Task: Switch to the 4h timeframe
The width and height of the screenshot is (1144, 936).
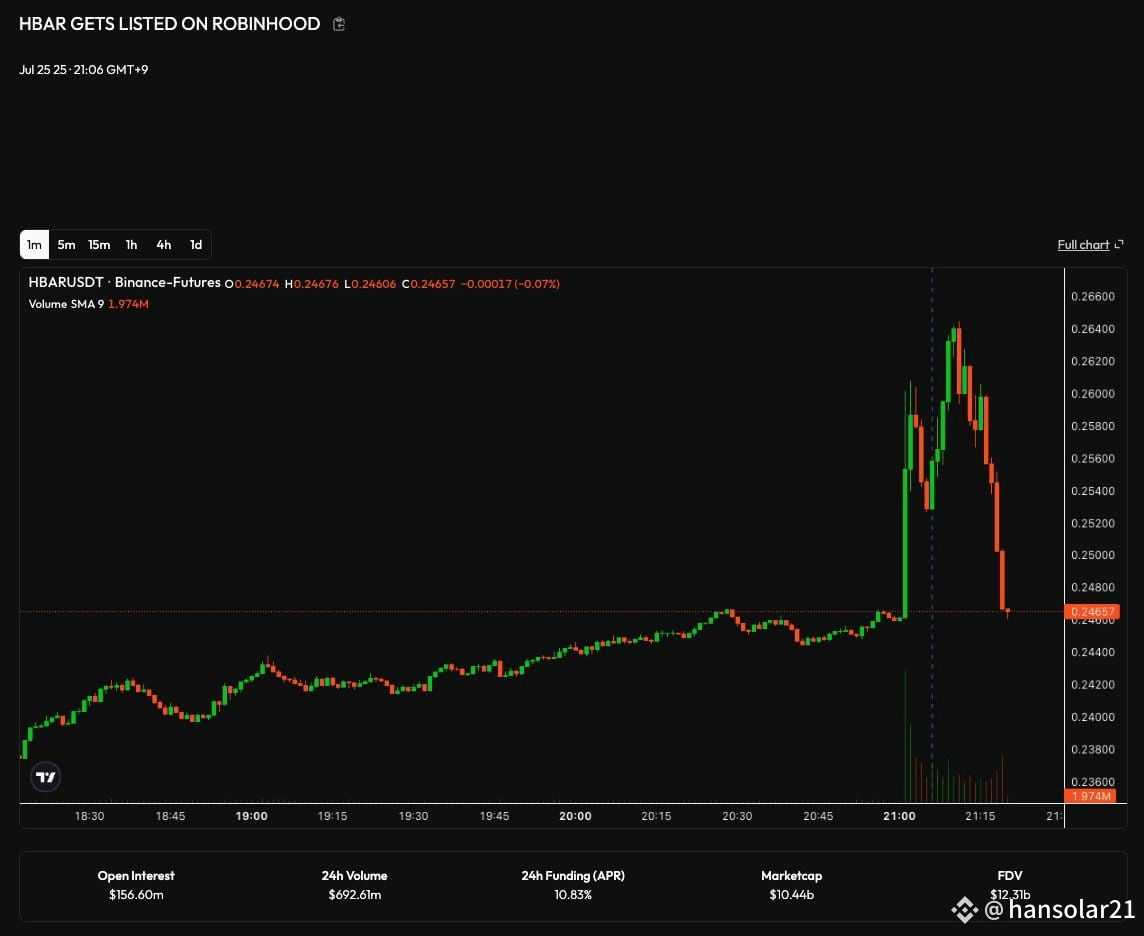Action: [x=163, y=244]
